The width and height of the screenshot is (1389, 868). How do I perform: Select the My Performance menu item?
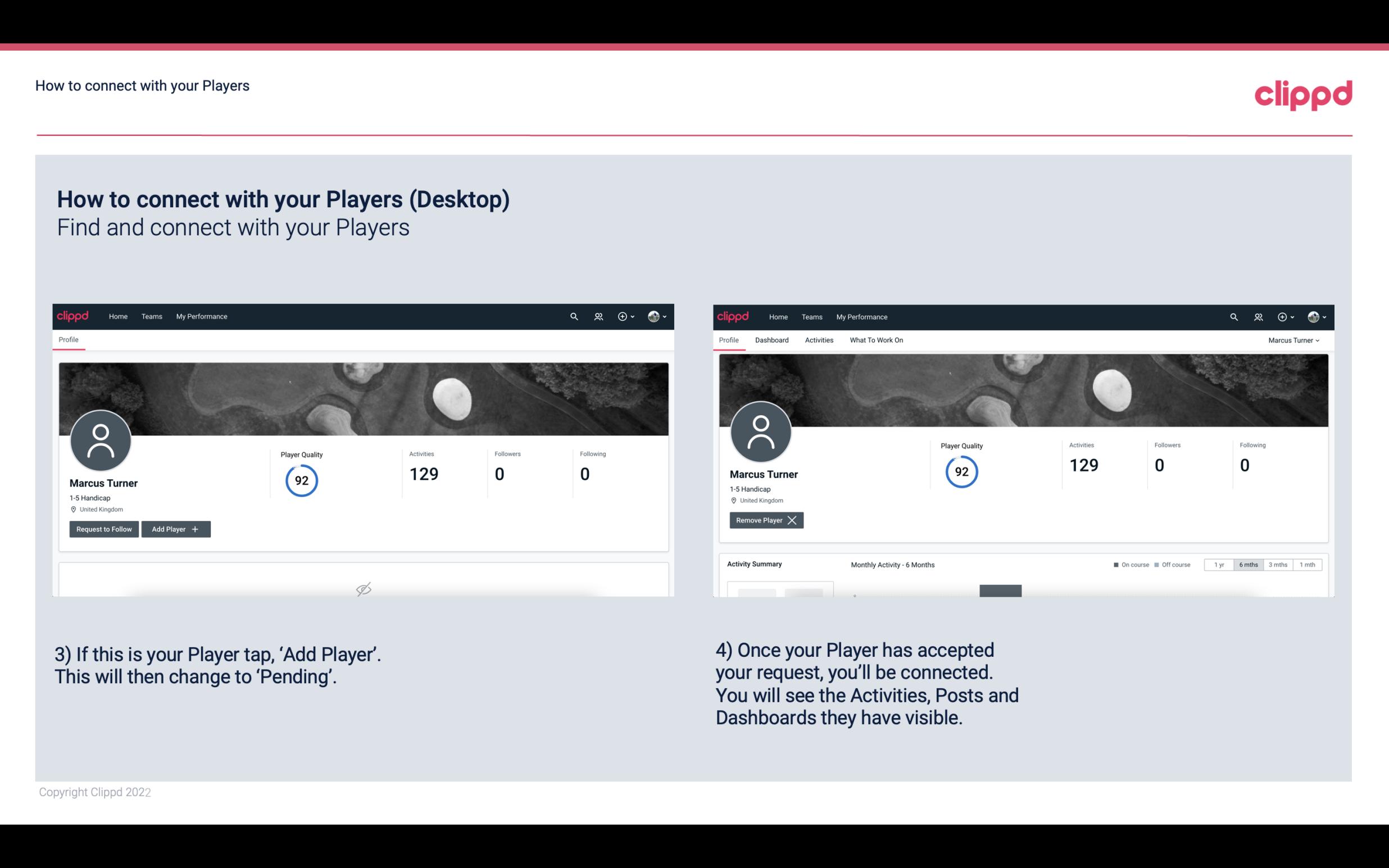pos(201,317)
